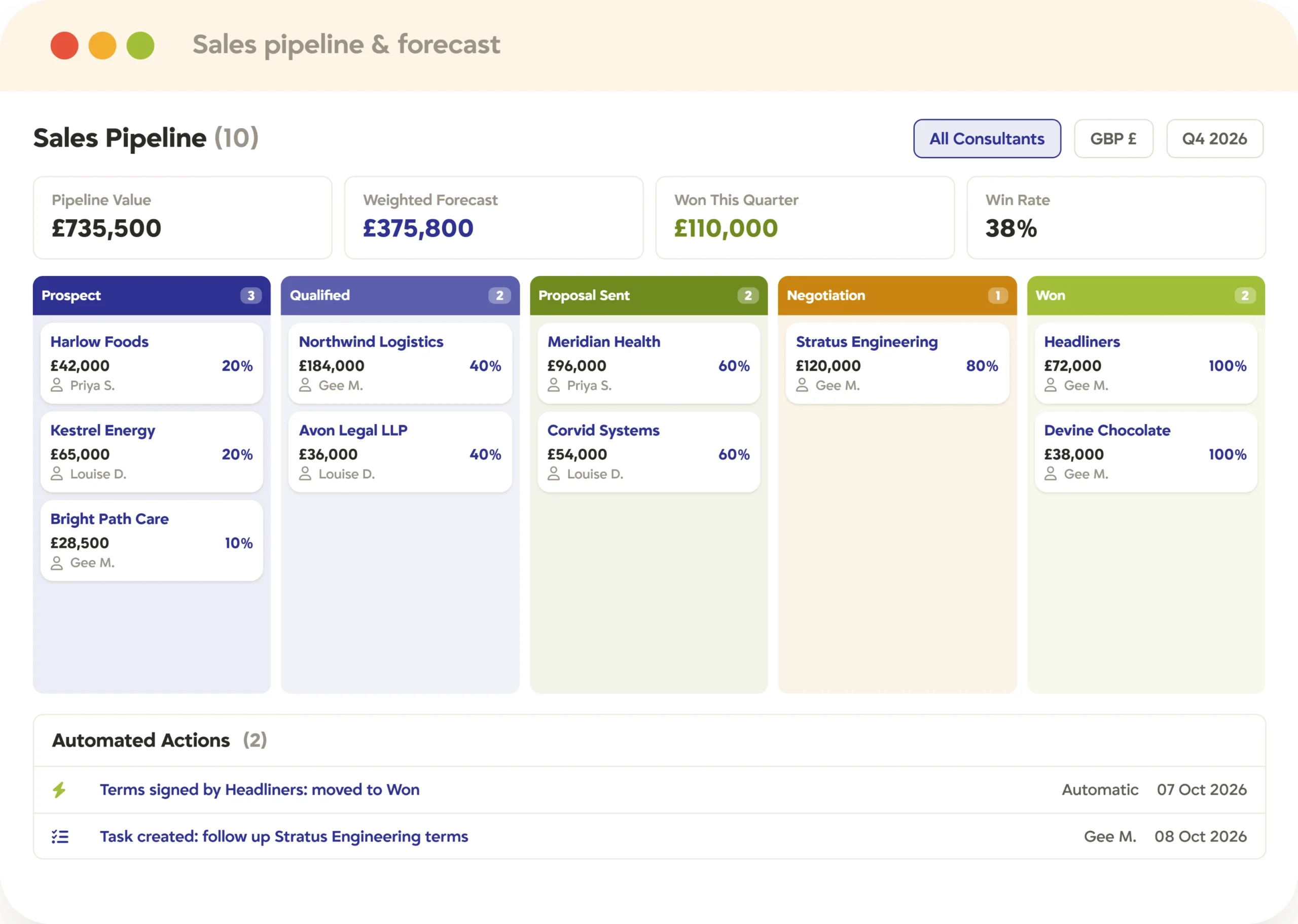Screen dimensions: 1298x924
Task: Select the Prospect column header
Action: [x=152, y=296]
